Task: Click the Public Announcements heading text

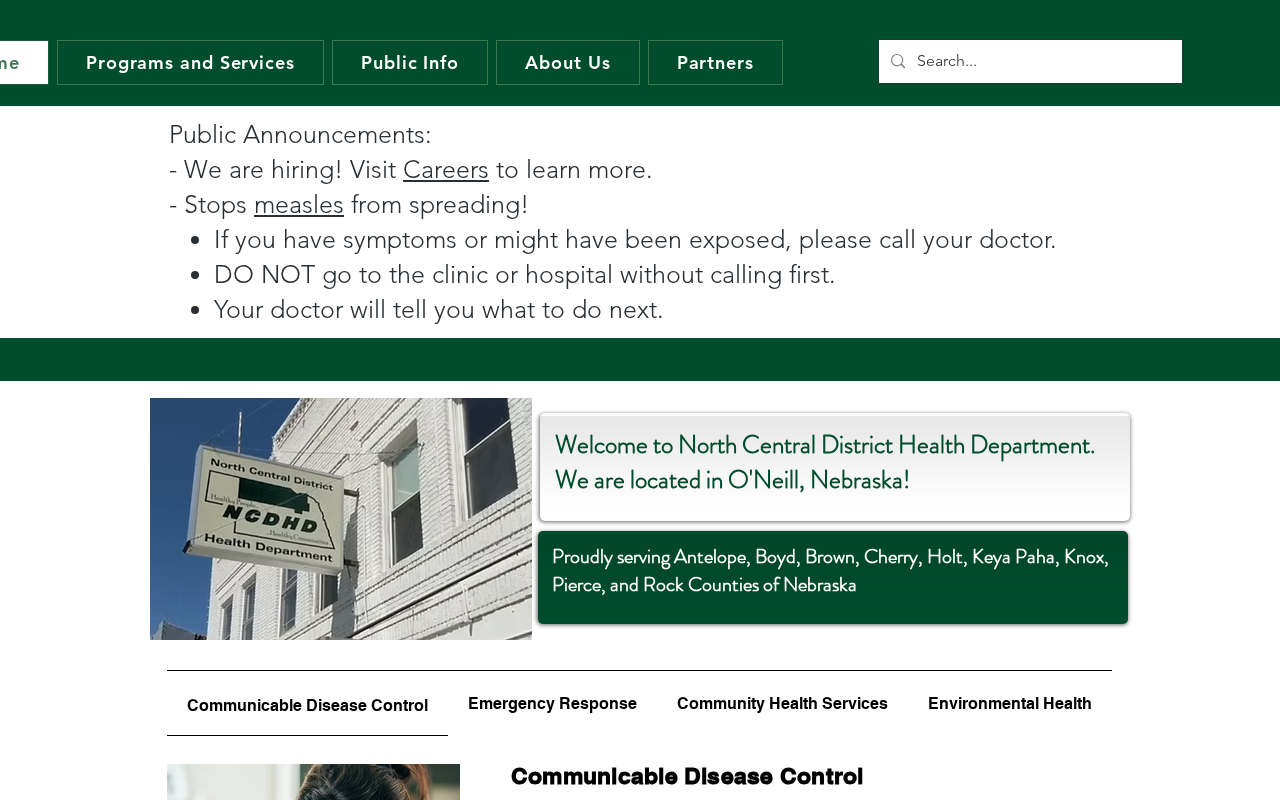Action: coord(300,135)
